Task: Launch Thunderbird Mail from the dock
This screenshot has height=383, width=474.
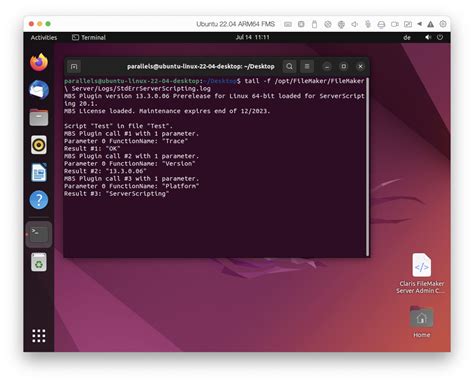Action: coord(39,90)
